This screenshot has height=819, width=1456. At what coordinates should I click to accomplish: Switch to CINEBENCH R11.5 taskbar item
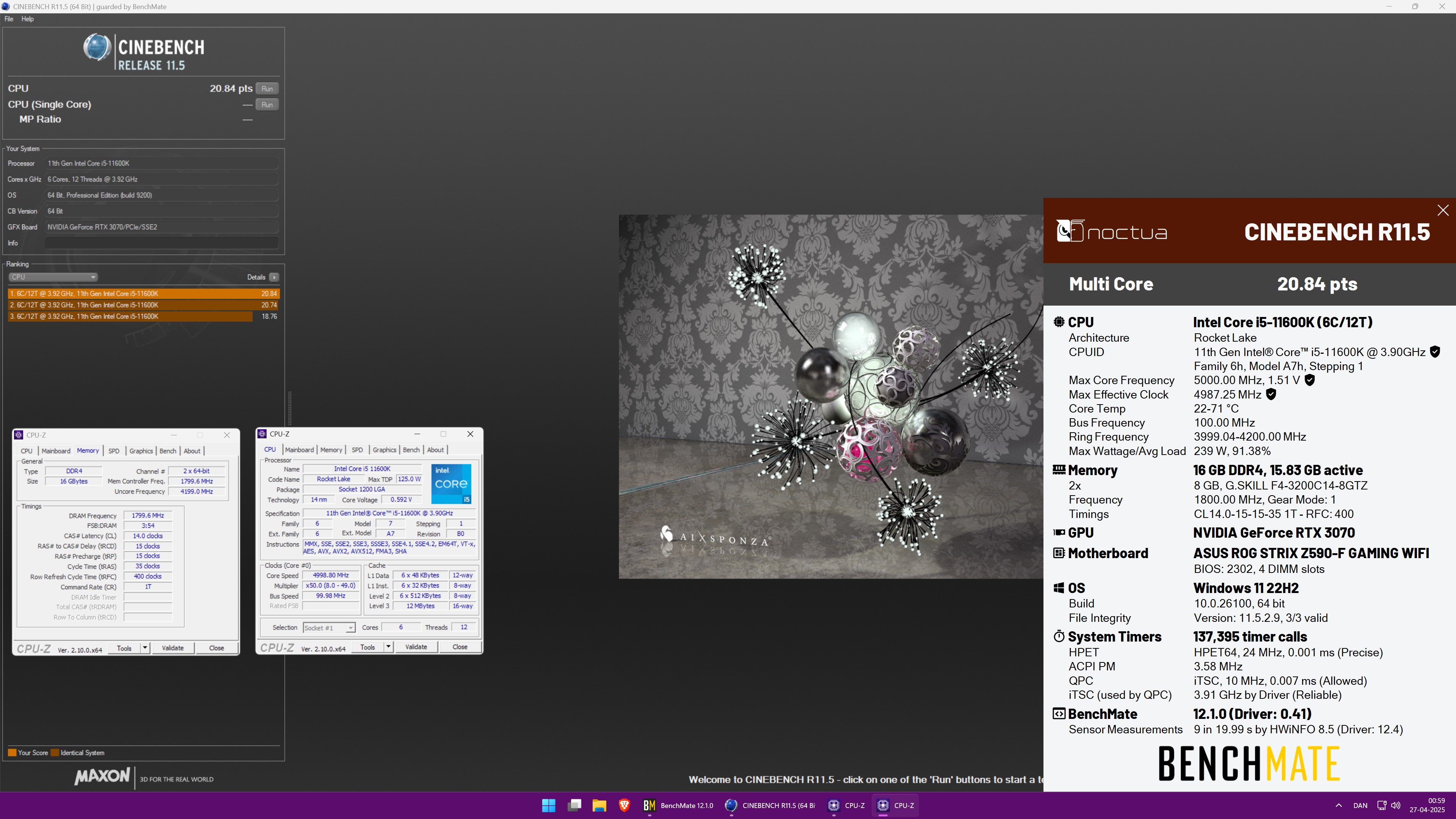(x=770, y=805)
